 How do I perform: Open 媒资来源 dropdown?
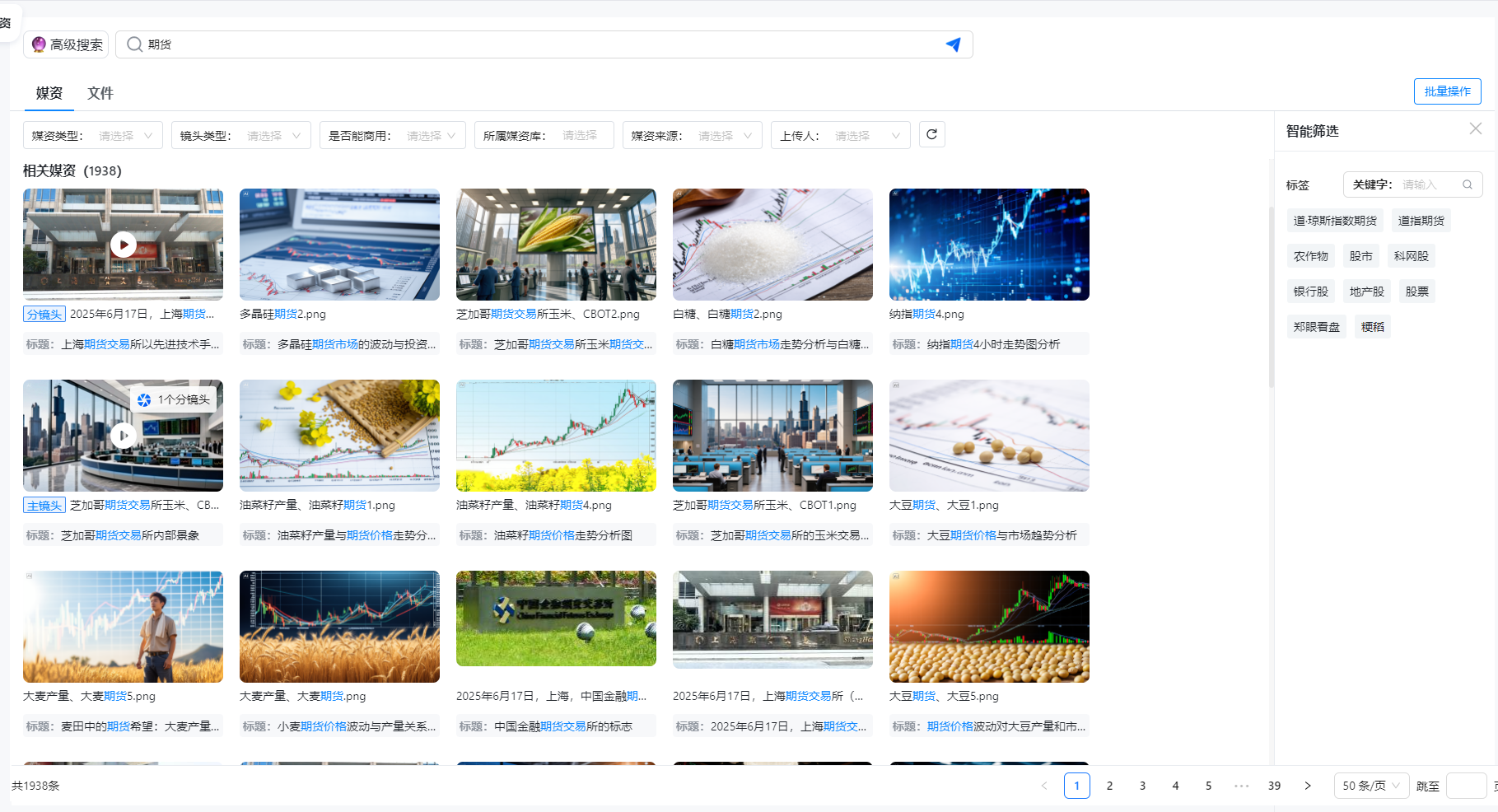click(693, 135)
